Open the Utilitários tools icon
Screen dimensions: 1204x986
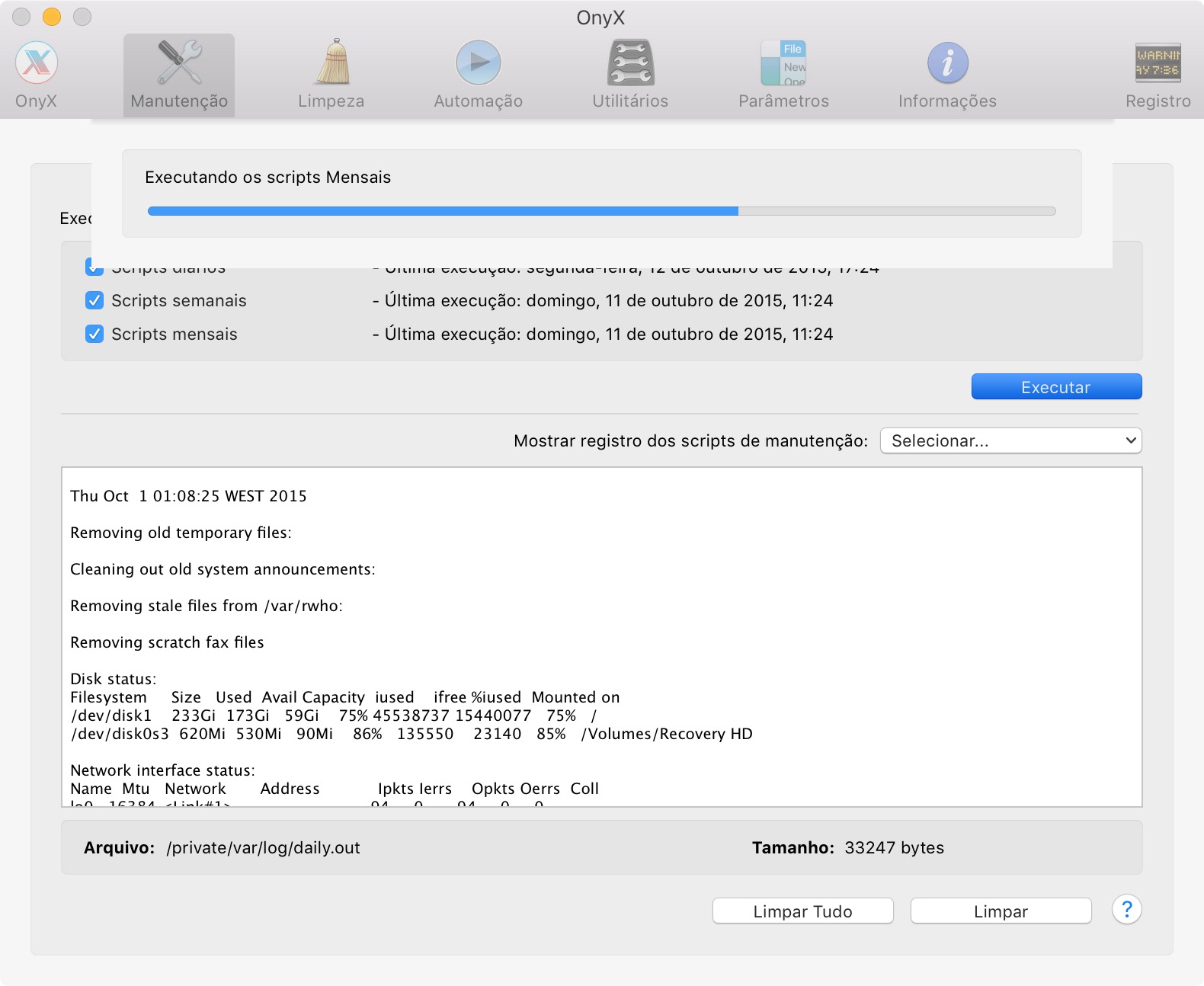[630, 62]
